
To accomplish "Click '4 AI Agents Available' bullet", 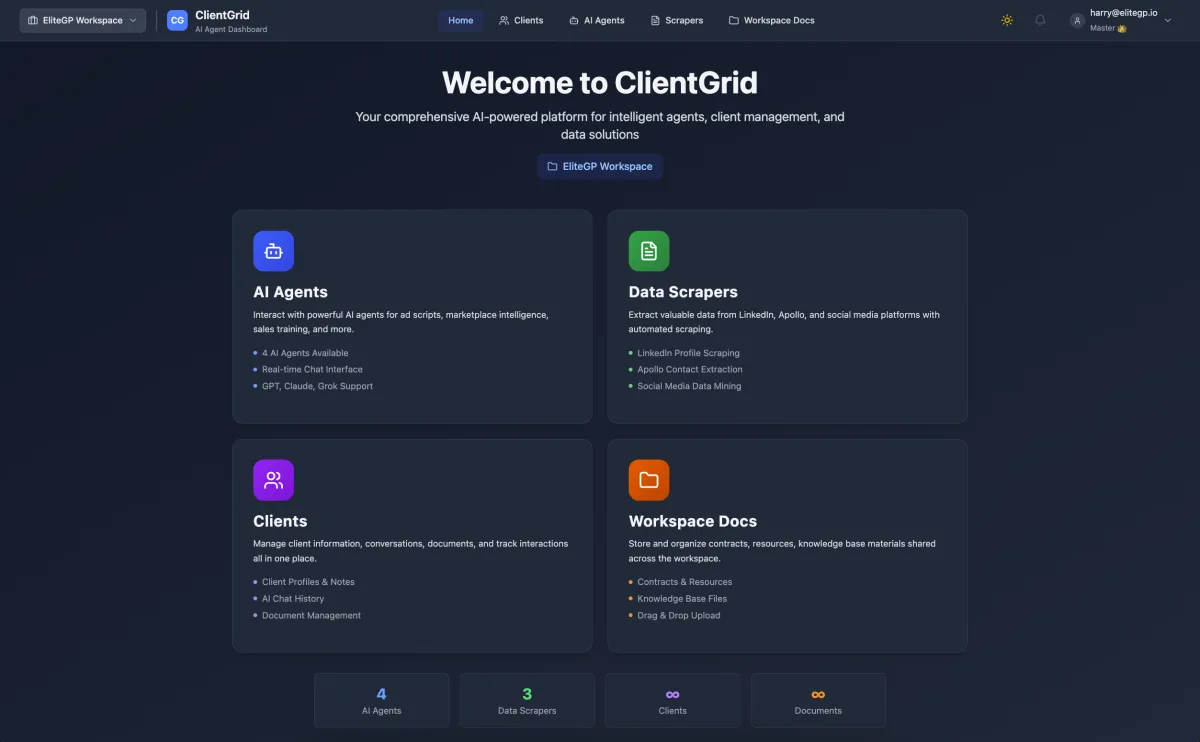I will coord(305,353).
